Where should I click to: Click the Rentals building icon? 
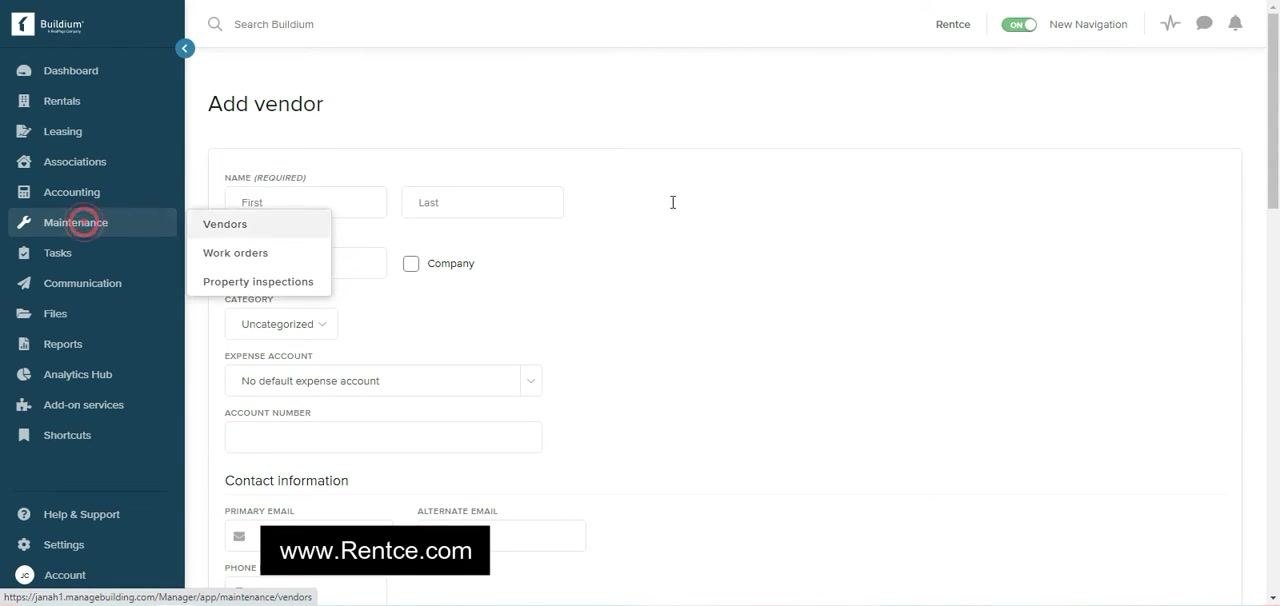pos(24,101)
